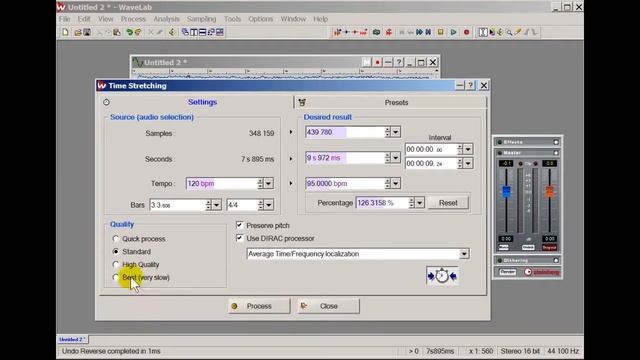Viewport: 640px width, 360px height.
Task: Click the Redo arrow toolbar icon
Action: pyautogui.click(x=138, y=32)
